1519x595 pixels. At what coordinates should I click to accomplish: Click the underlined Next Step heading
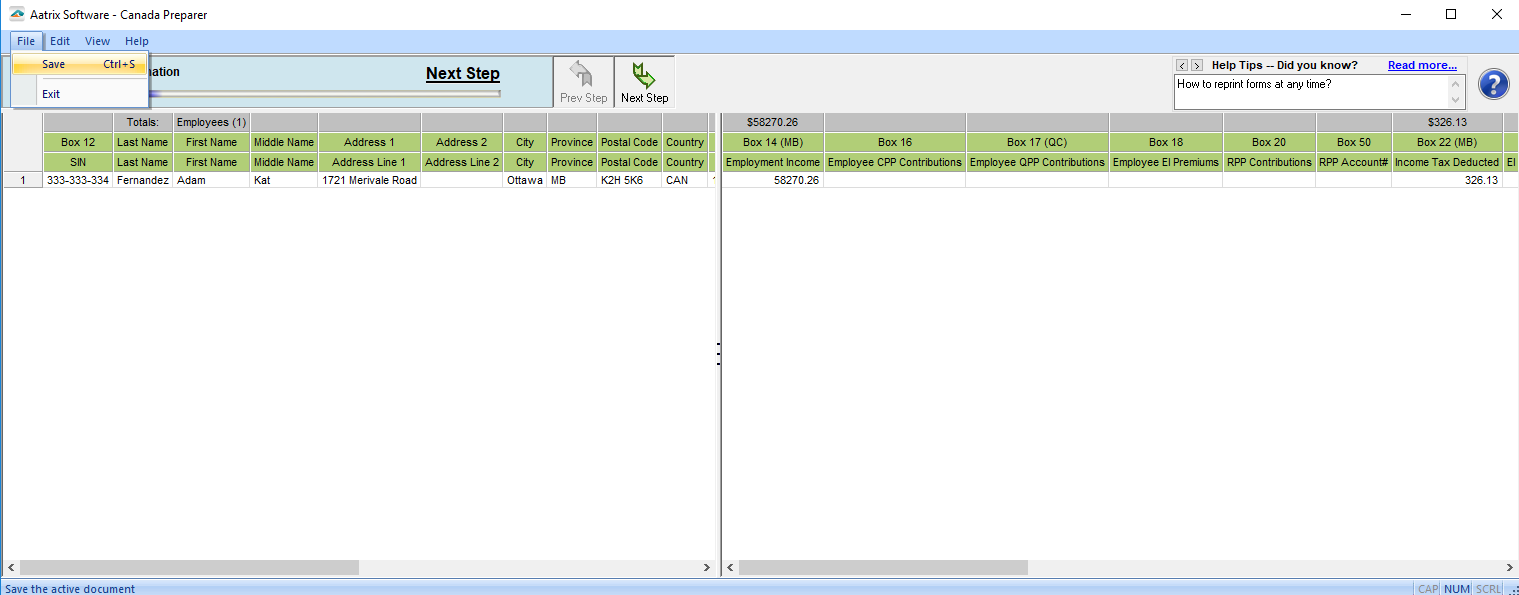462,73
